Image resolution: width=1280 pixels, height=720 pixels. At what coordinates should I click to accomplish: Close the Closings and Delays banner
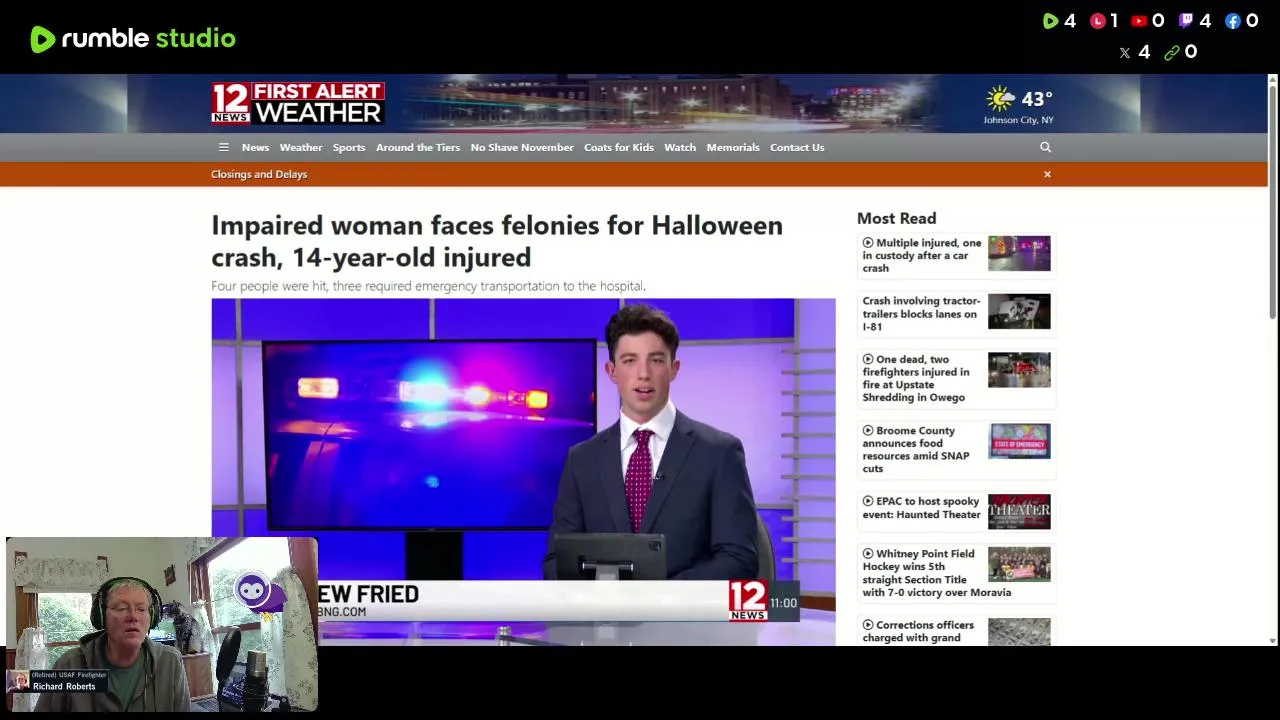pyautogui.click(x=1047, y=174)
